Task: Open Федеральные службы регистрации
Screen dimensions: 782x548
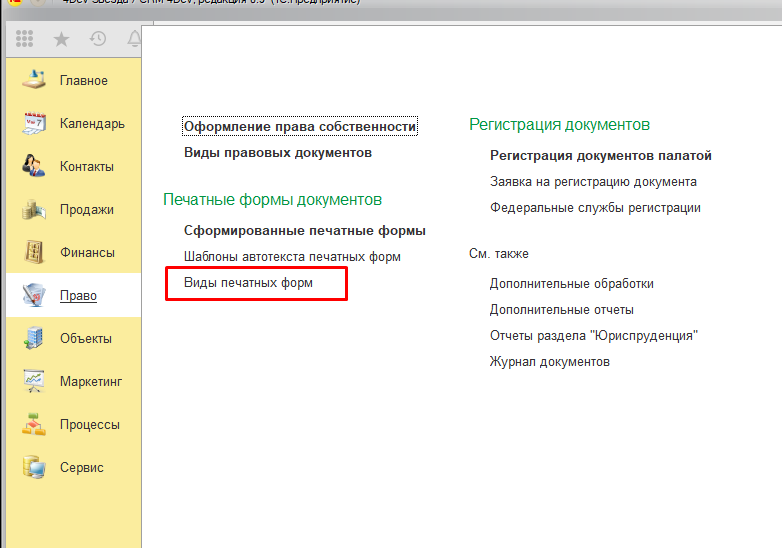Action: 595,208
